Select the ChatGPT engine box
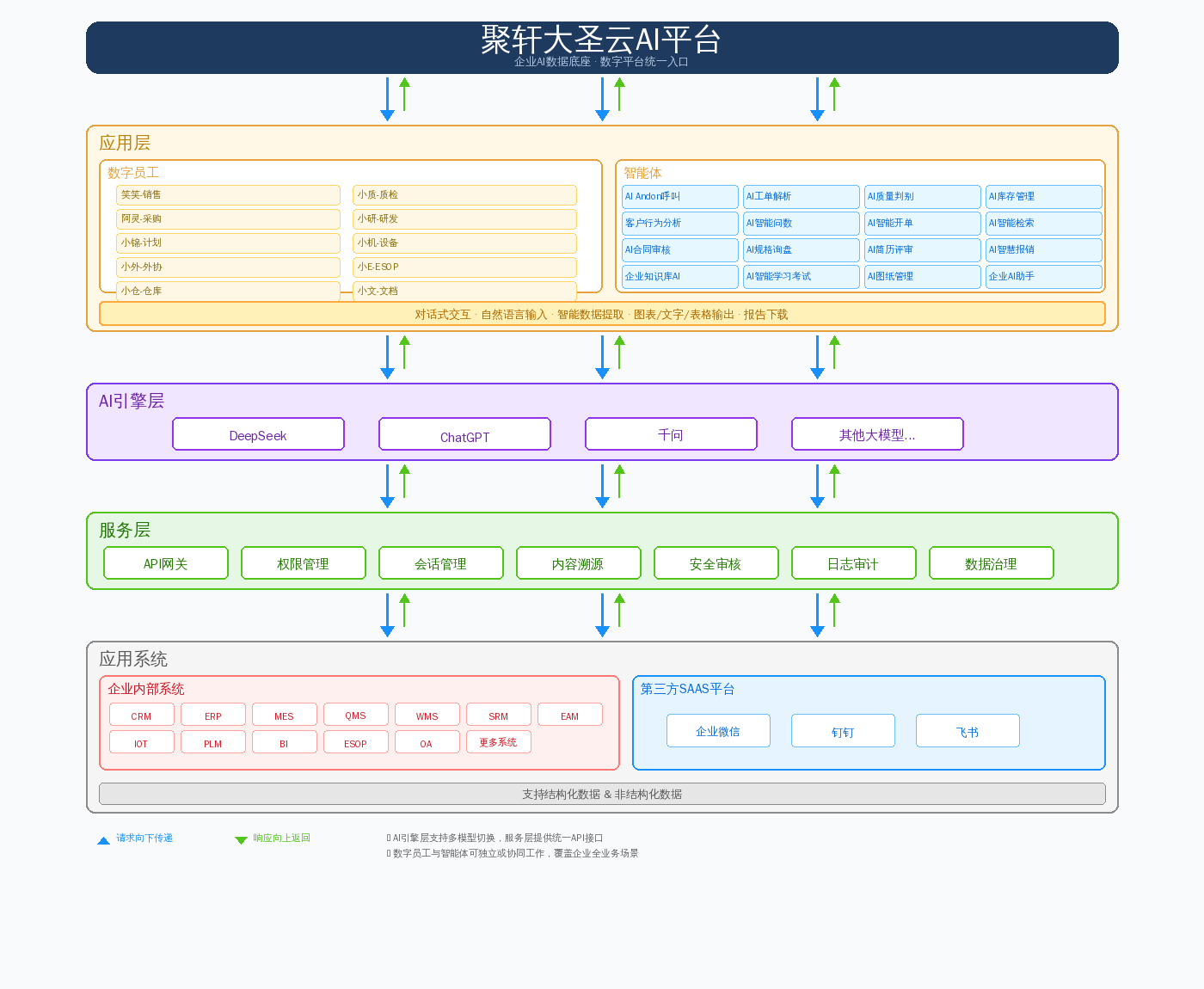This screenshot has height=989, width=1204. (464, 434)
